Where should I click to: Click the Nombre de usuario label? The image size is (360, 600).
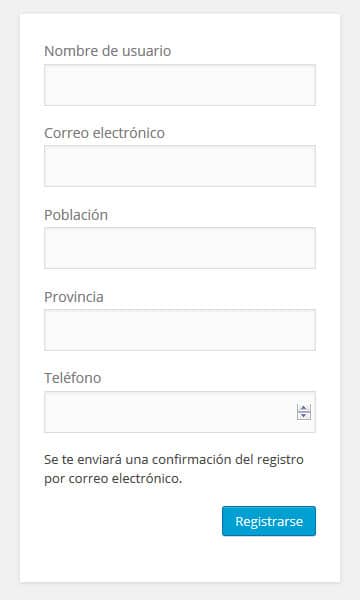(x=108, y=51)
